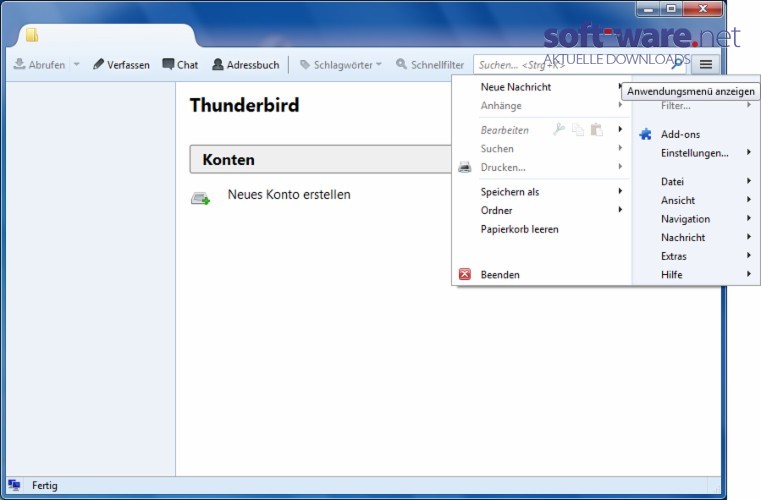Open the Speichern als submenu
This screenshot has height=500, width=761.
click(542, 192)
